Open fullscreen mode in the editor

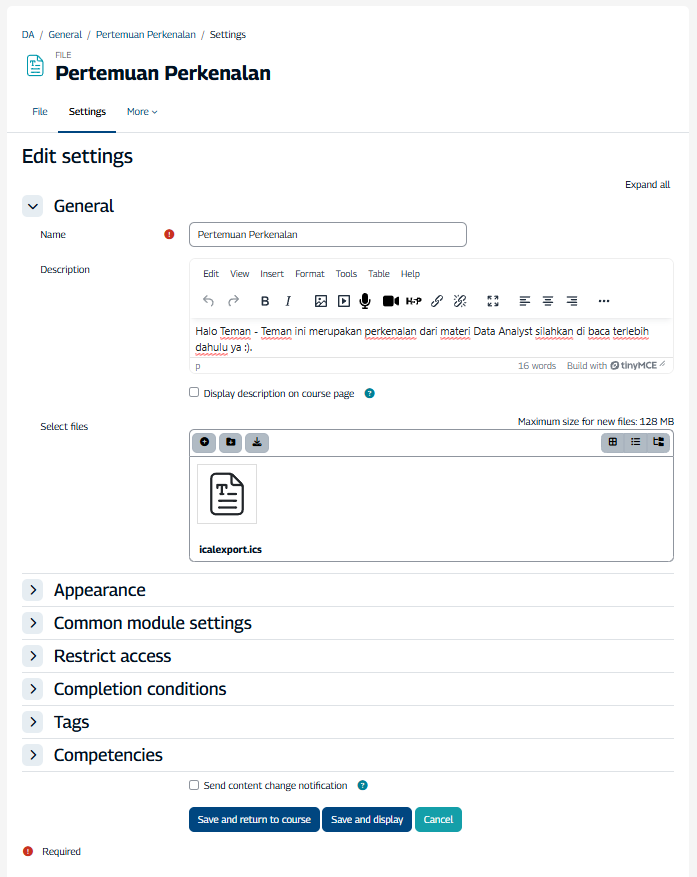click(x=492, y=301)
